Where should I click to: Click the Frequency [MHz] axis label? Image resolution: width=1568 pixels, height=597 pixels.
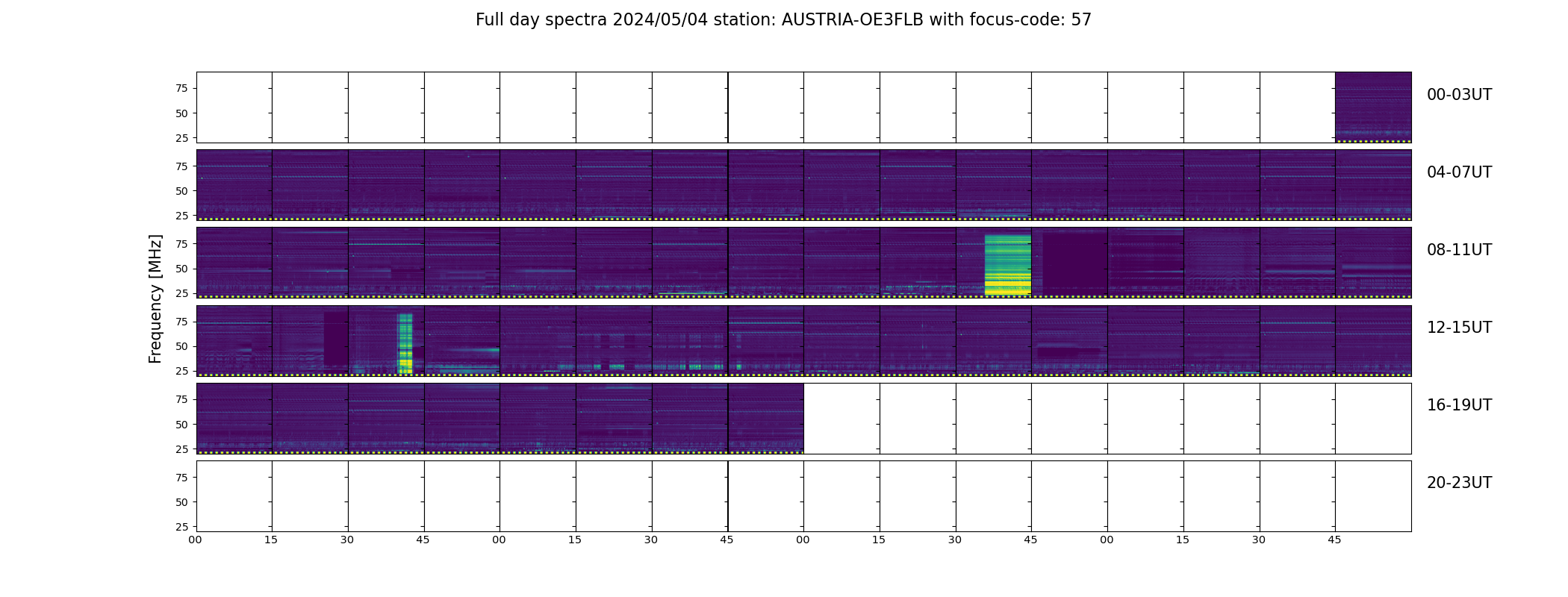[155, 298]
